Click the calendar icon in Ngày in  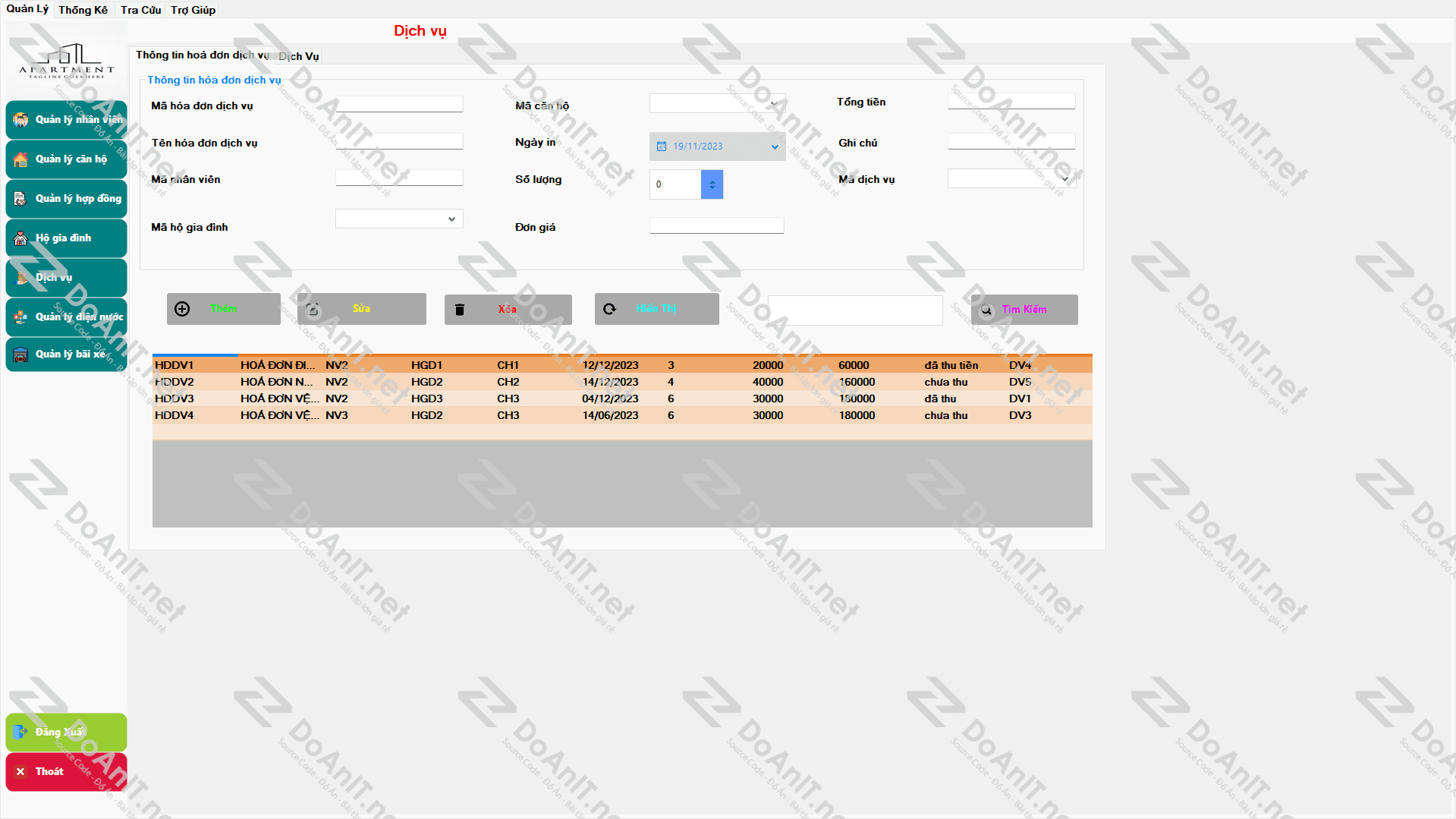pos(662,146)
